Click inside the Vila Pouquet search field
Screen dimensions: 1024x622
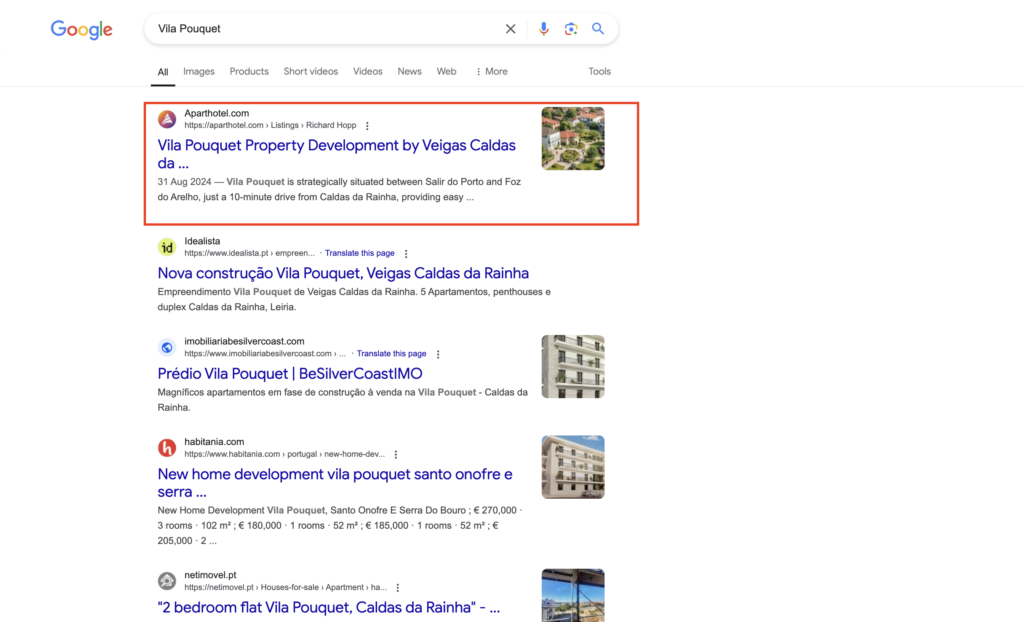(327, 29)
